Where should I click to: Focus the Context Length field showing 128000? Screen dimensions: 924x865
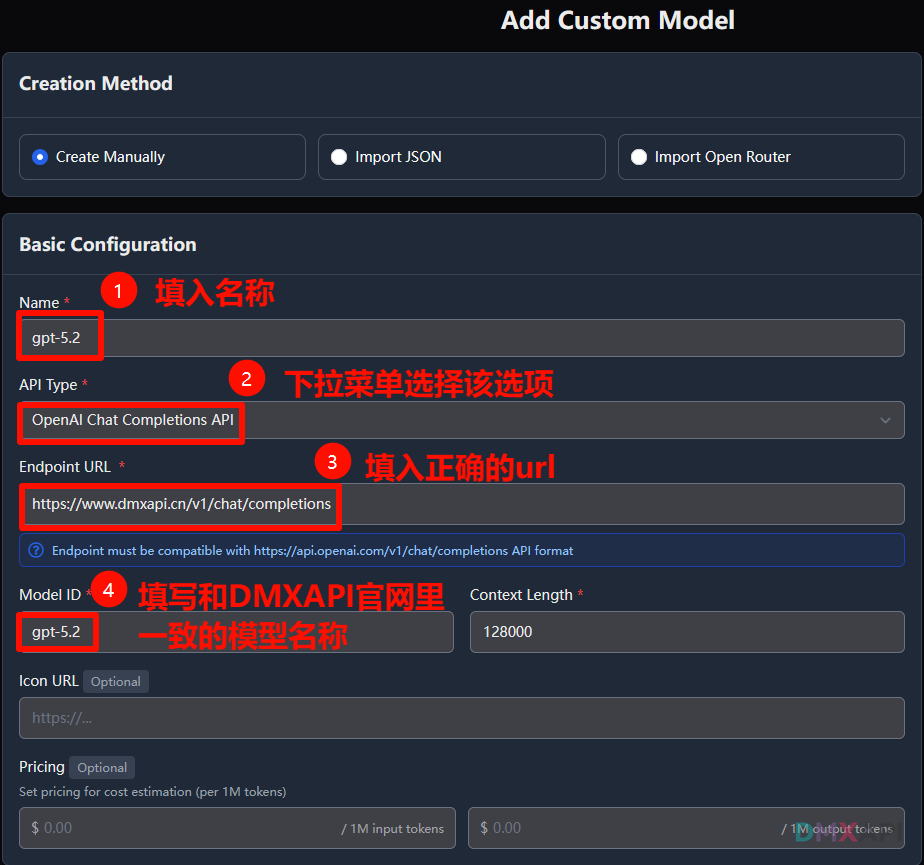point(686,632)
